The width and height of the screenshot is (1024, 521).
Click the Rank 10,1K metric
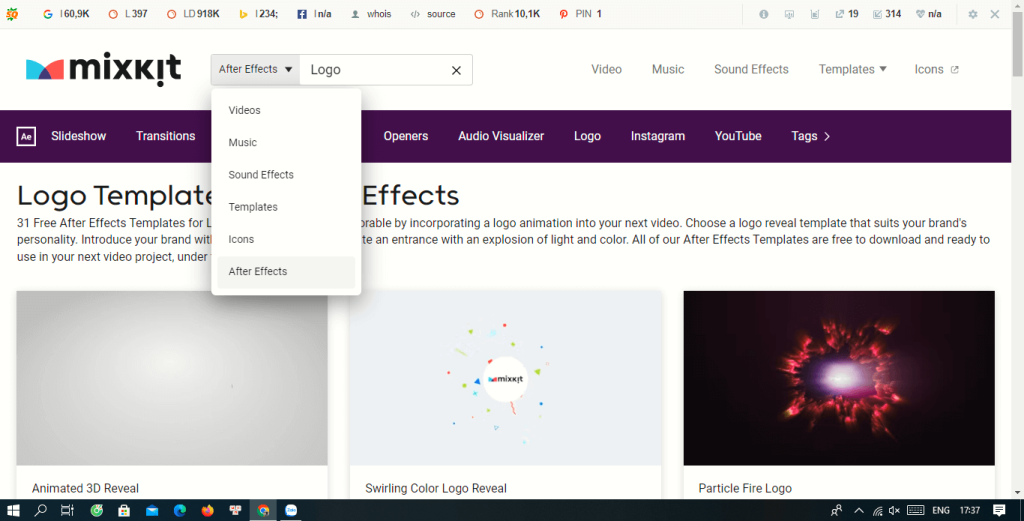click(x=507, y=14)
